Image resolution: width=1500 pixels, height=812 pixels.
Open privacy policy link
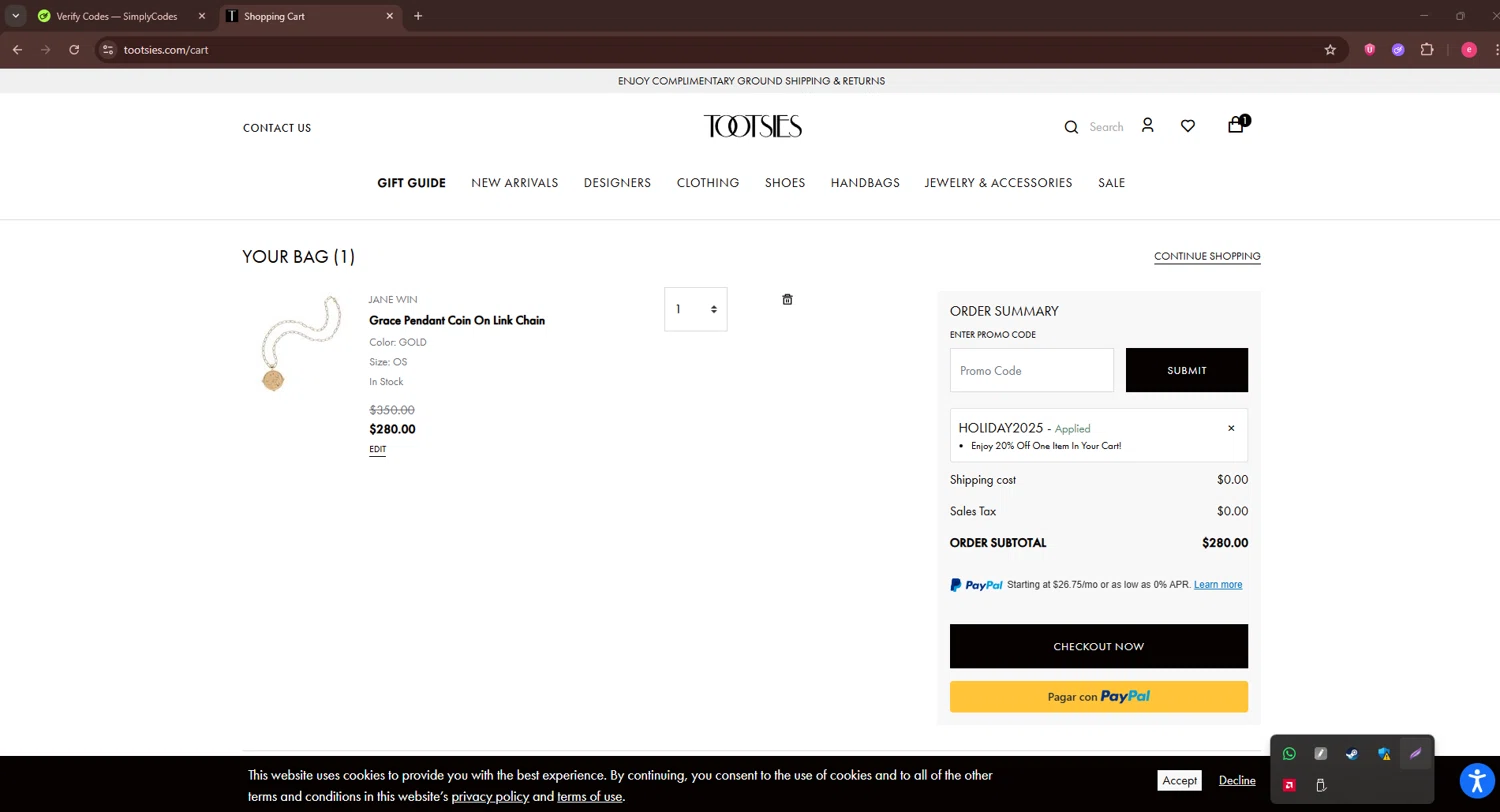(x=490, y=797)
